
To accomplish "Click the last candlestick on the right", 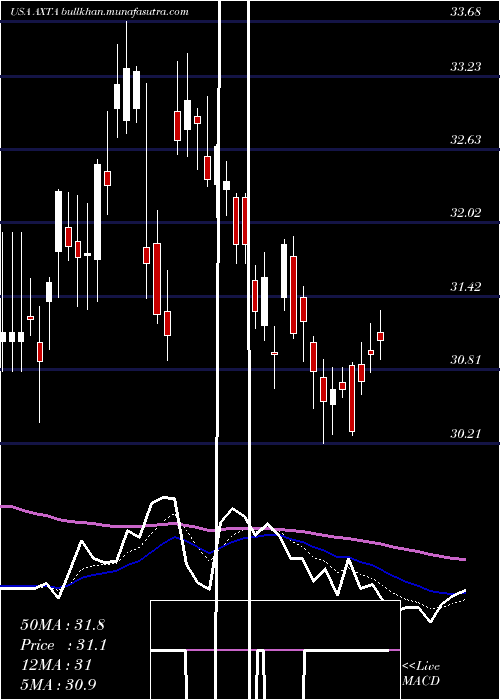I will (x=381, y=336).
